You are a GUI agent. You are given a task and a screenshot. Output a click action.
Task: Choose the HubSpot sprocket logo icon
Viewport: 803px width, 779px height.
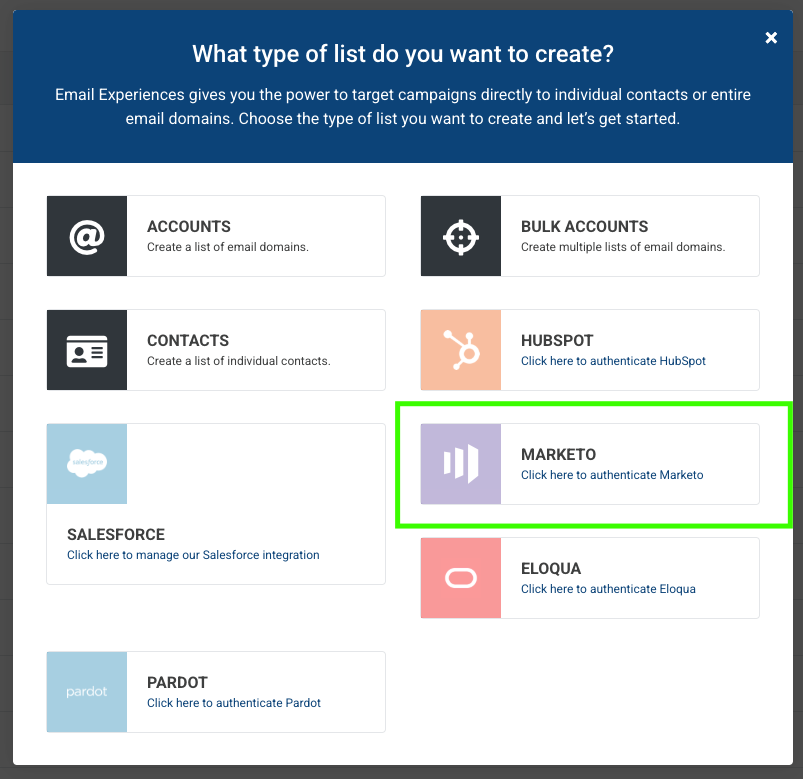(460, 350)
